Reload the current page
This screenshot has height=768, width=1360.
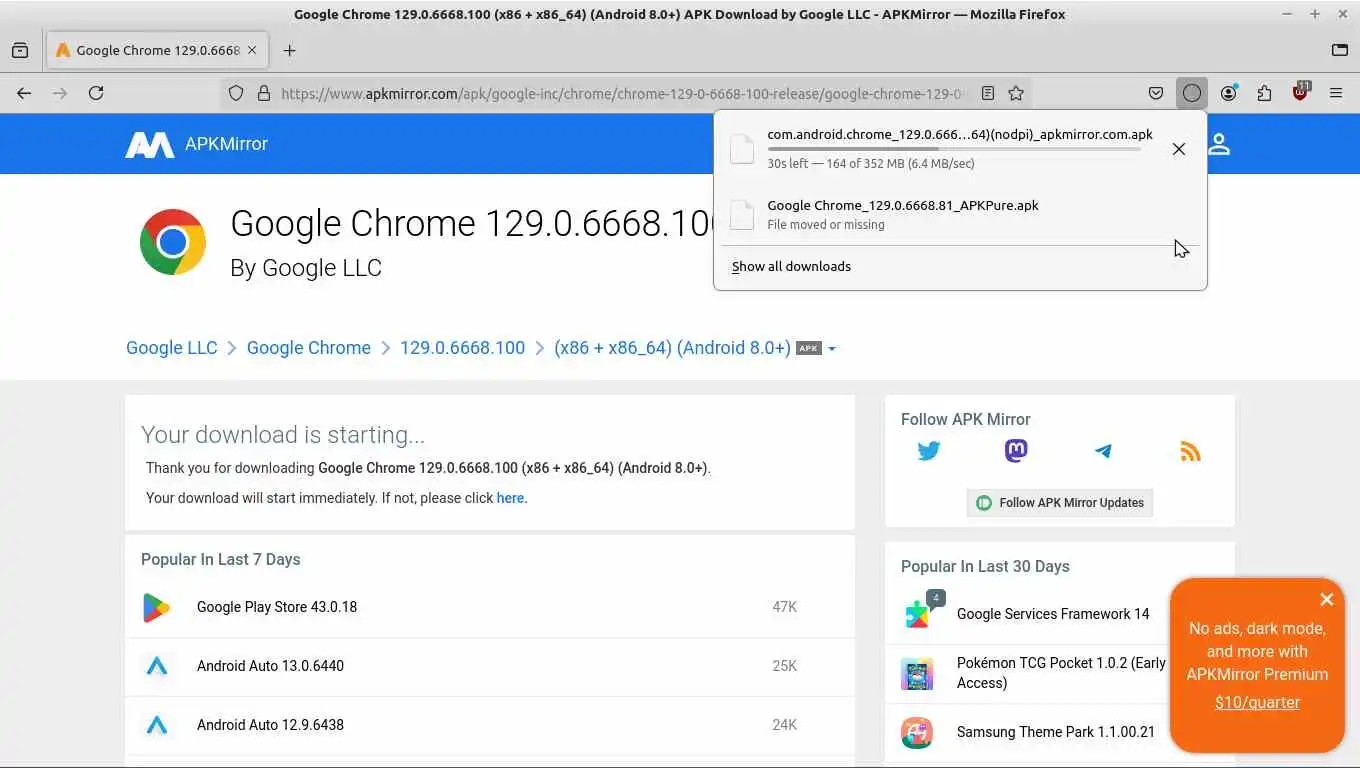[96, 93]
